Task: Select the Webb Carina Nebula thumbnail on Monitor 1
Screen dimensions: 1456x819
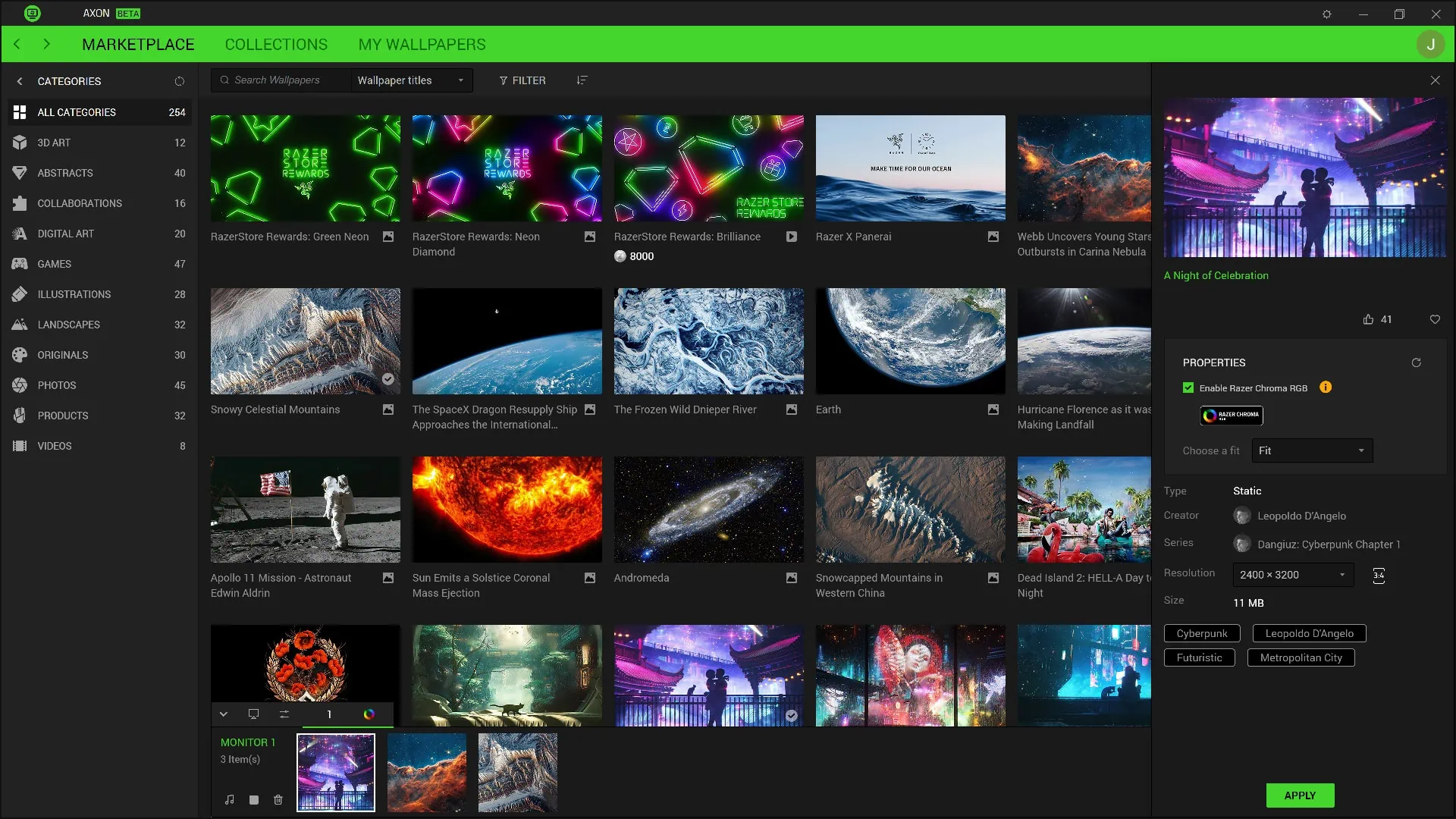Action: coord(426,772)
